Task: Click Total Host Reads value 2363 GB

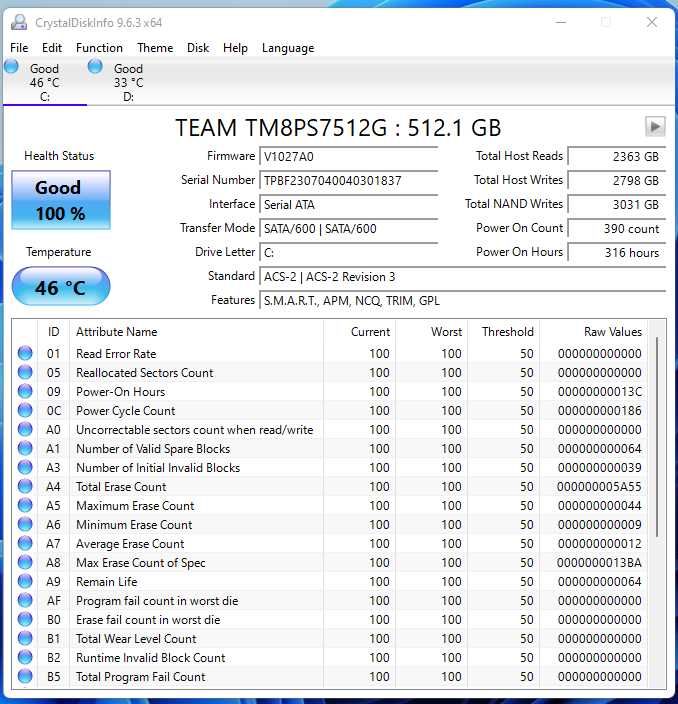Action: (617, 156)
